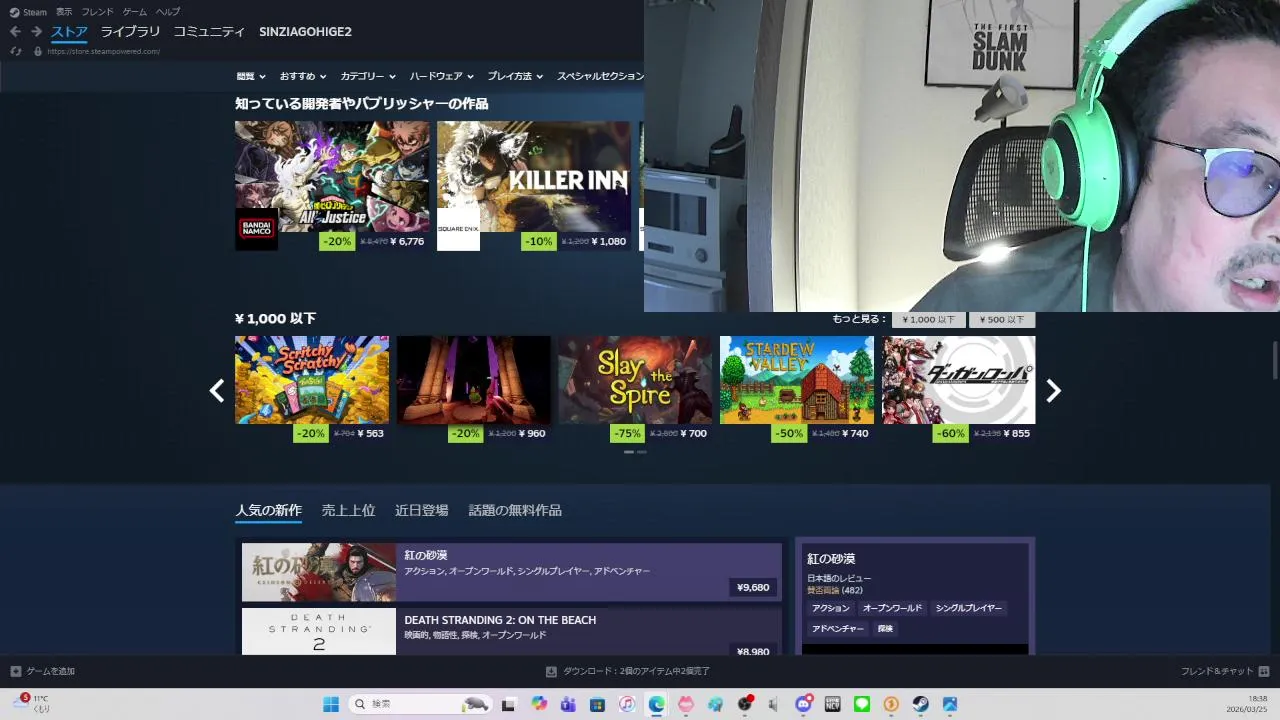Open the 紅の砂漠 list row priced ¥9,680
Image resolution: width=1280 pixels, height=720 pixels.
(x=512, y=572)
